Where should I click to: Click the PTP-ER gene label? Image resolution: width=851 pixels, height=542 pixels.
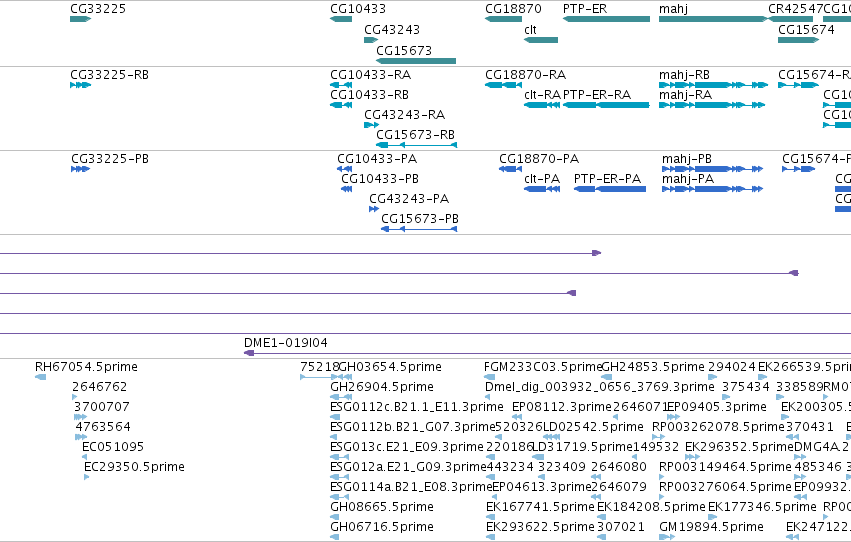pos(585,9)
